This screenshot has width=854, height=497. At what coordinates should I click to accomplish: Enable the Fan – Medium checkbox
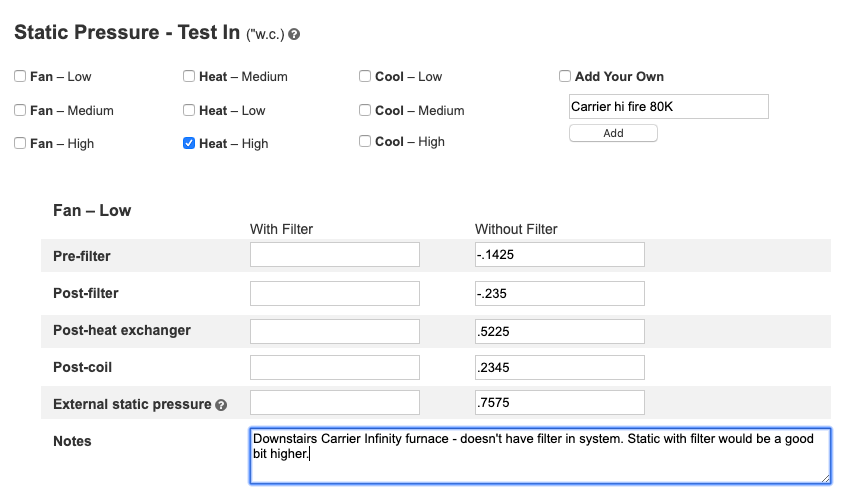coord(20,110)
